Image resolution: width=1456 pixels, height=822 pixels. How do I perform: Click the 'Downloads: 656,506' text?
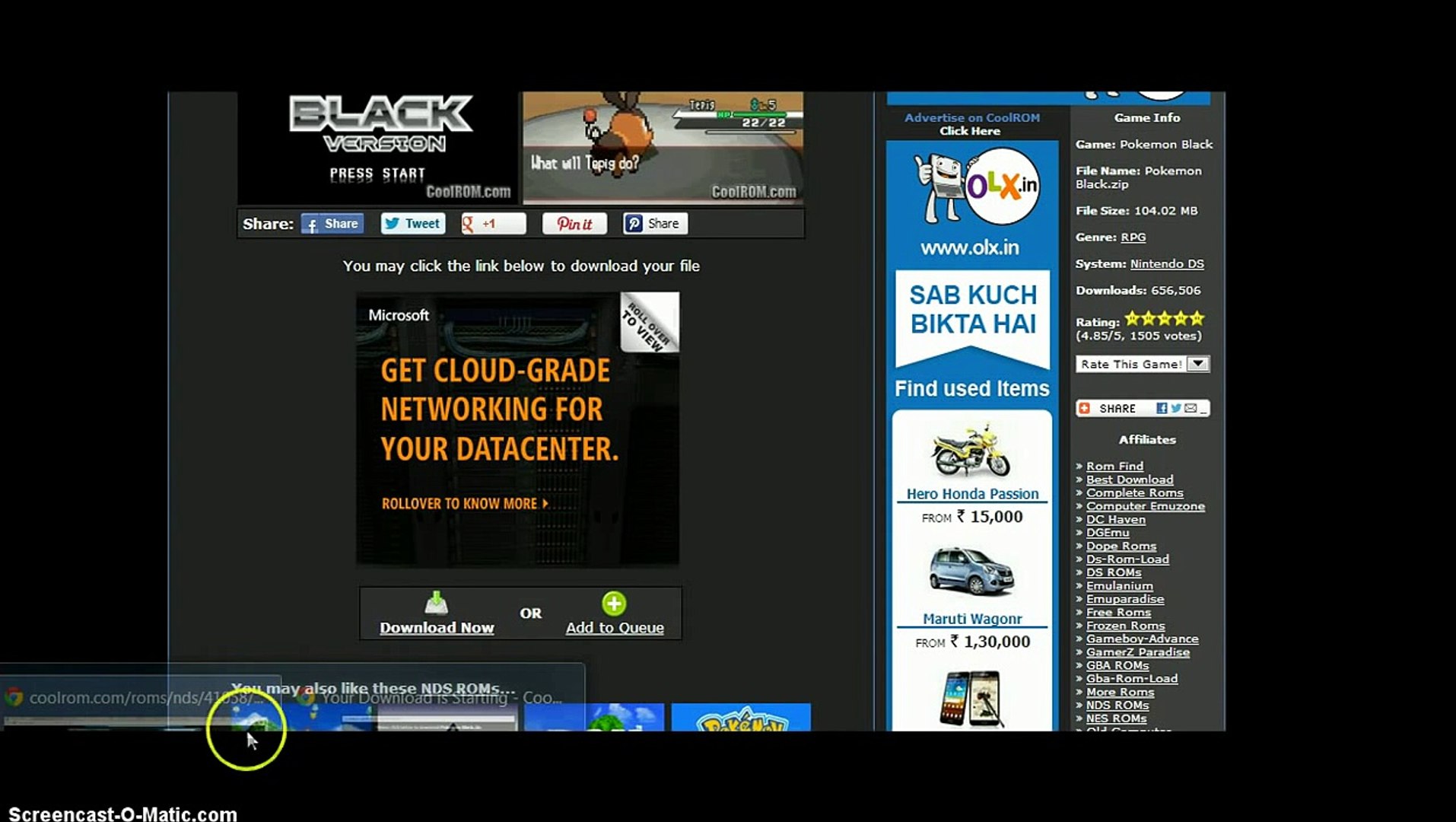point(1138,291)
